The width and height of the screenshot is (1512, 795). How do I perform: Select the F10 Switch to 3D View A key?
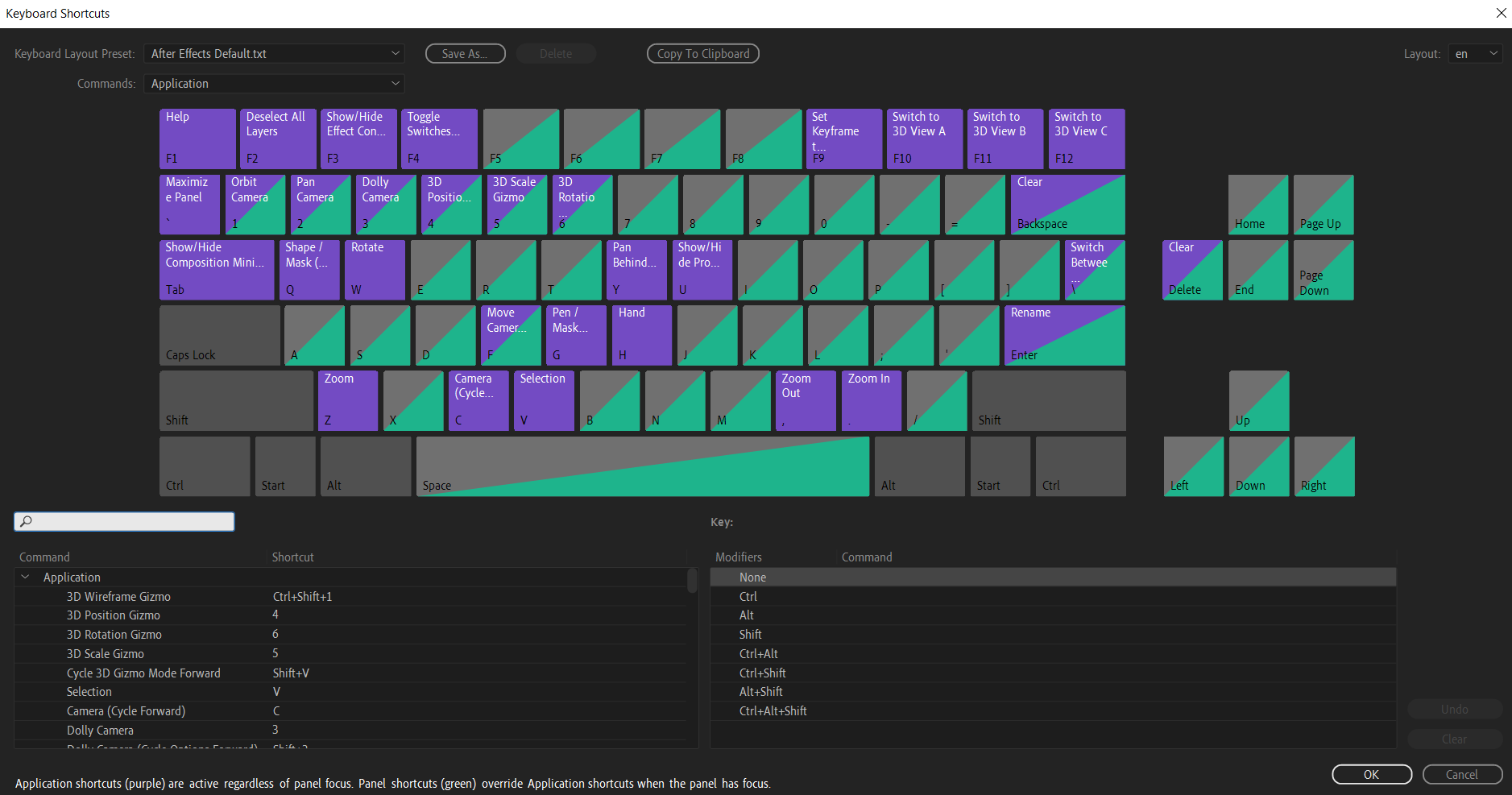[925, 139]
